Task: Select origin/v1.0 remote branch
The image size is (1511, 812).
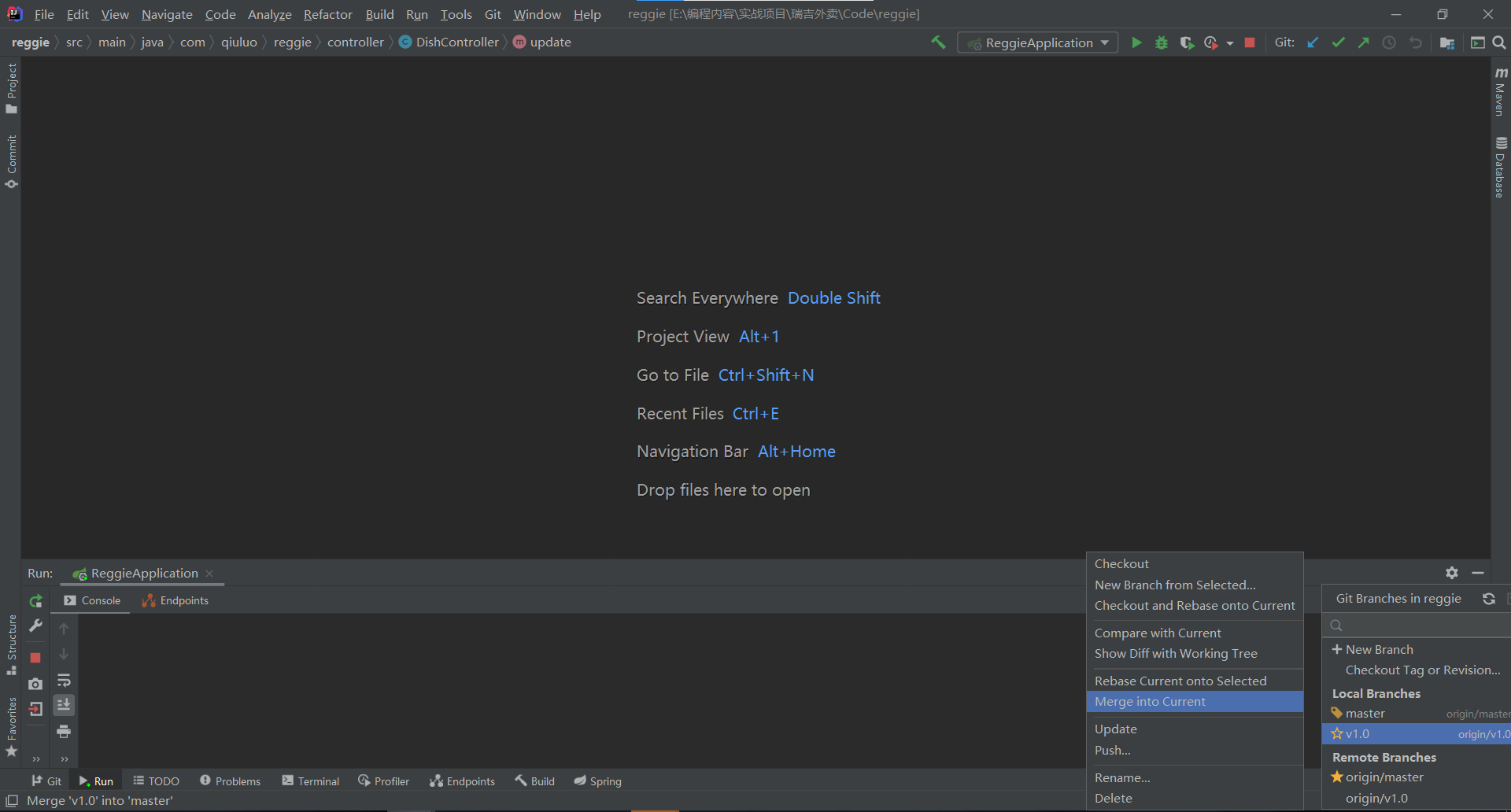Action: click(x=1417, y=799)
